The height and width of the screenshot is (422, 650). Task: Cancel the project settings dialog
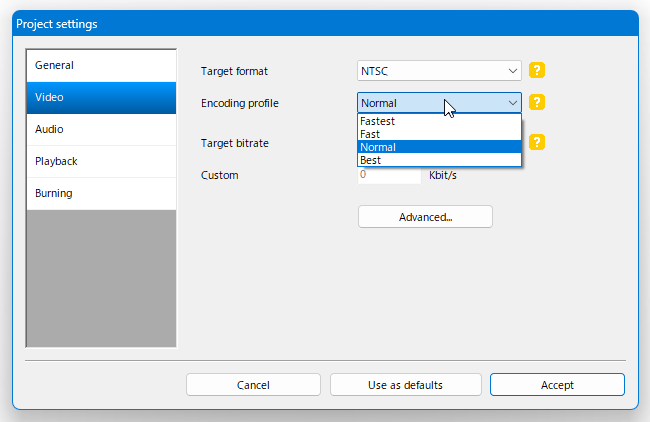click(x=253, y=385)
